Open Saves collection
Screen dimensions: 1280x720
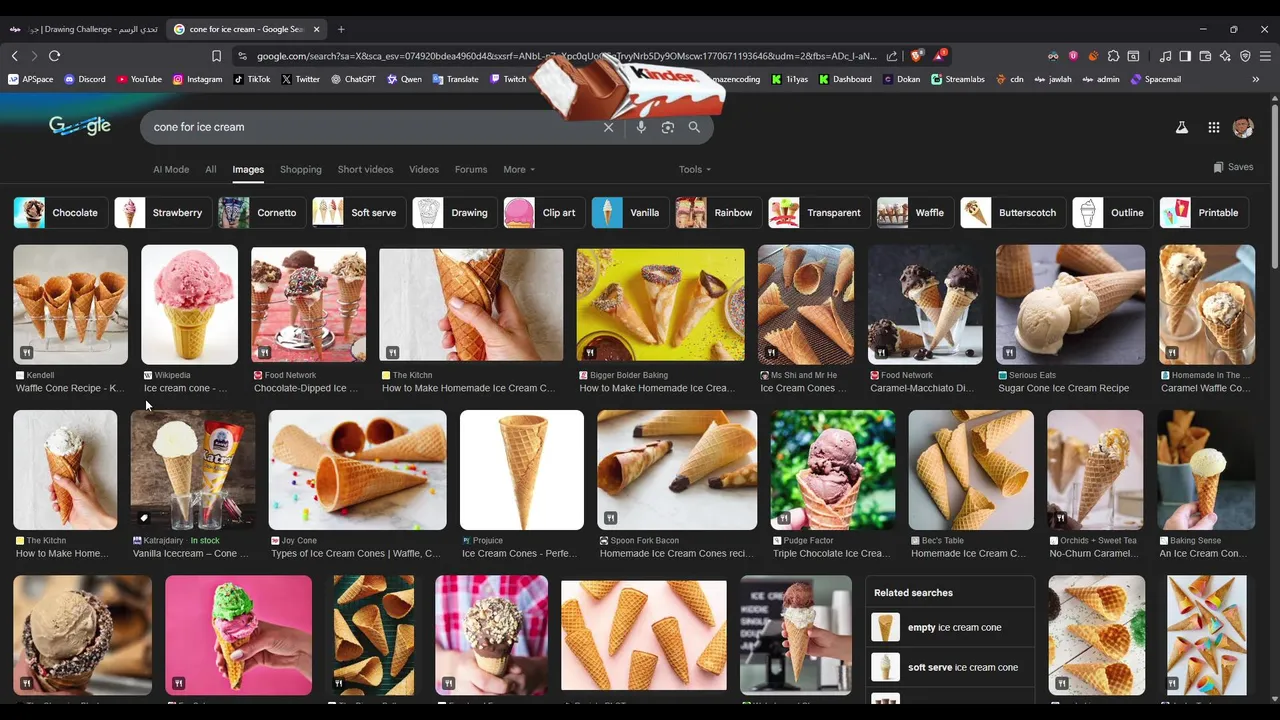pyautogui.click(x=1233, y=167)
